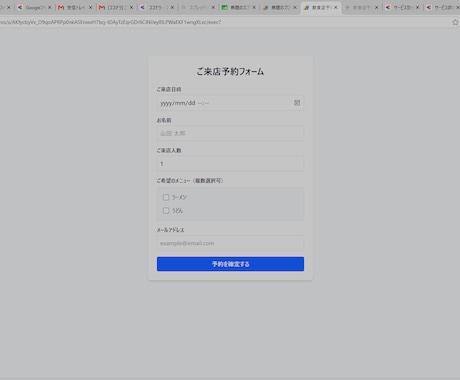Viewport: 460px width, 380px height.
Task: Click the ご来店人数 label
Action: click(x=169, y=150)
